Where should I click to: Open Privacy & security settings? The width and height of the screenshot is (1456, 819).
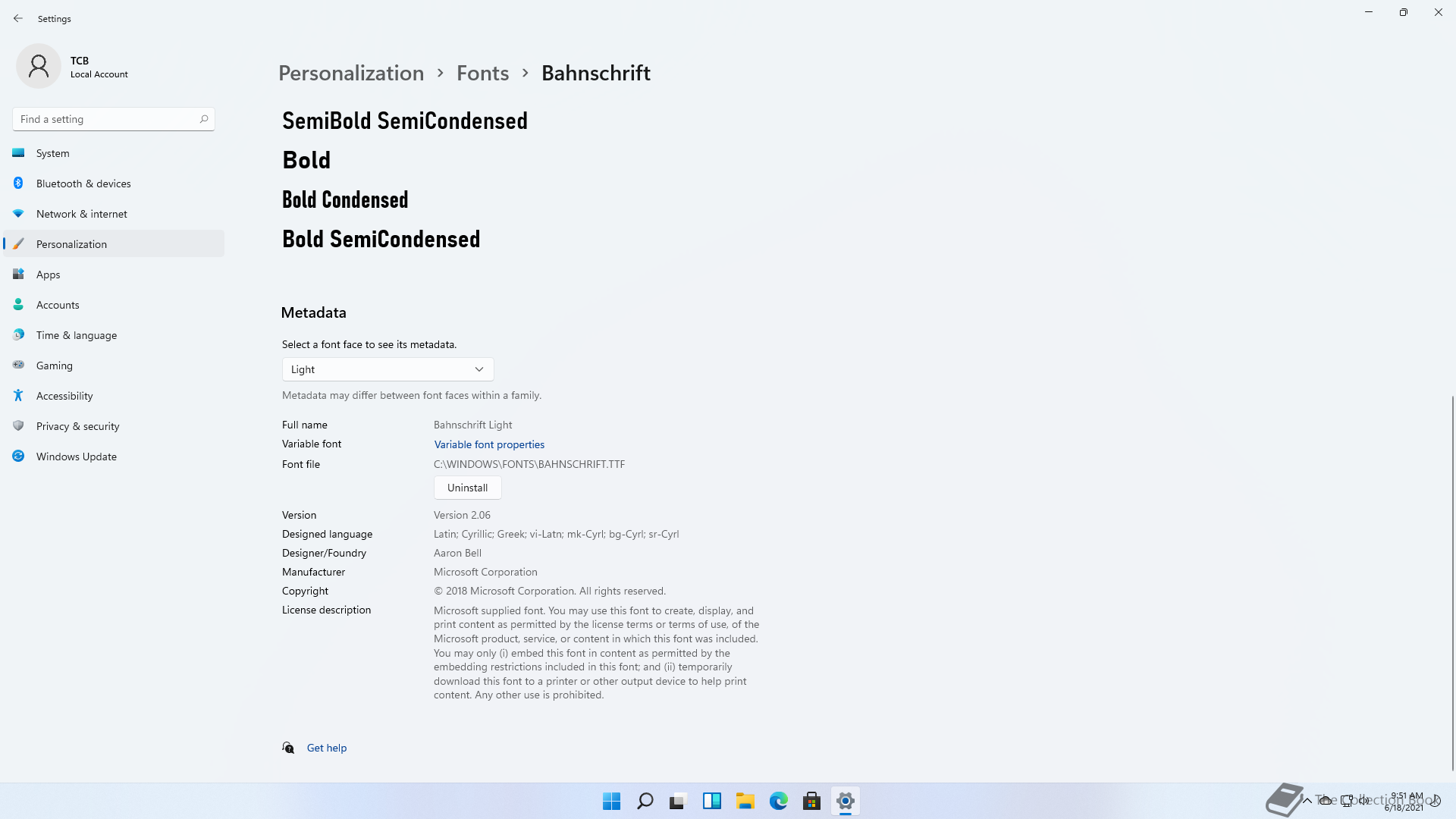(114, 426)
